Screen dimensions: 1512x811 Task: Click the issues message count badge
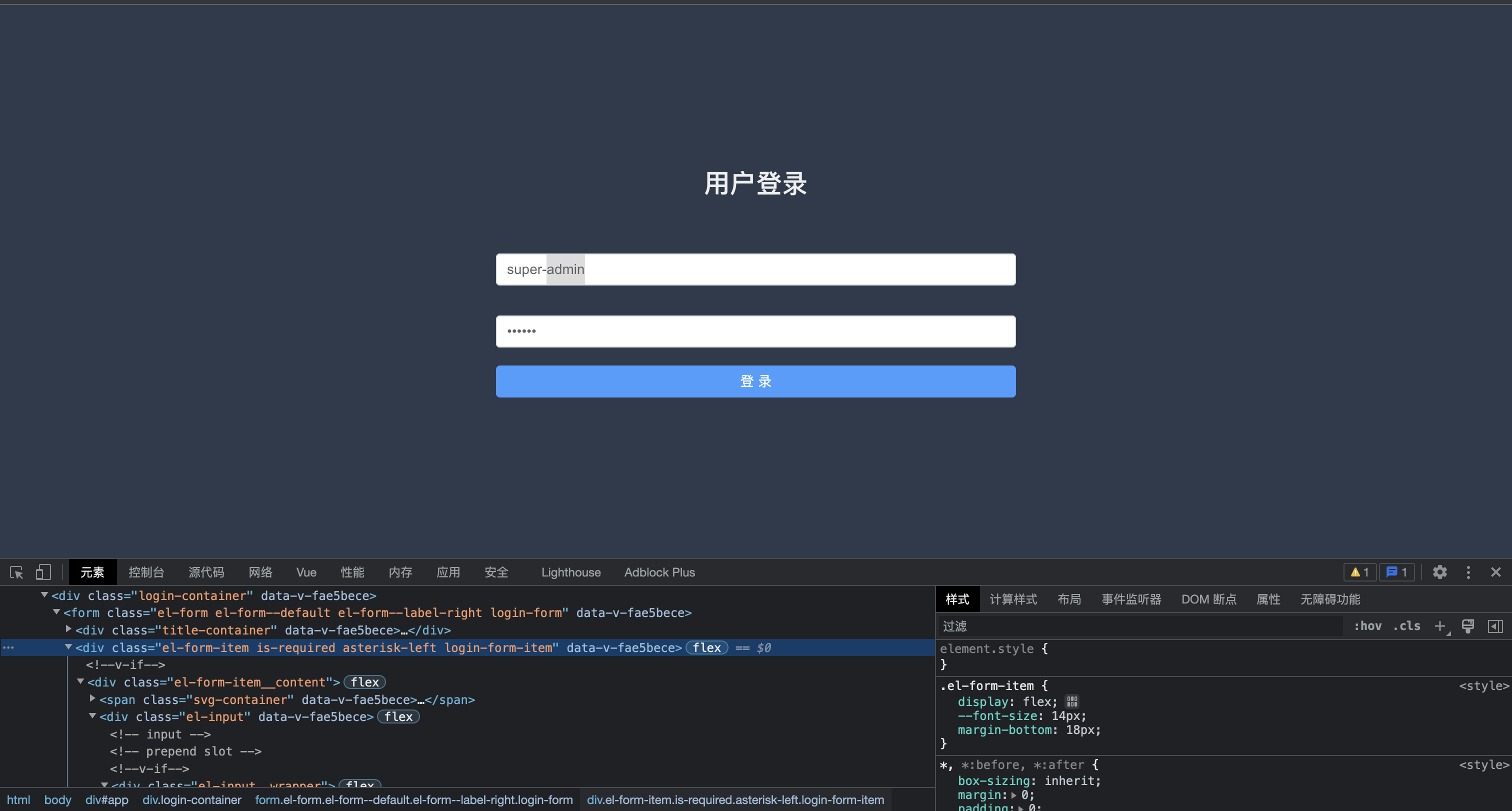tap(1396, 572)
